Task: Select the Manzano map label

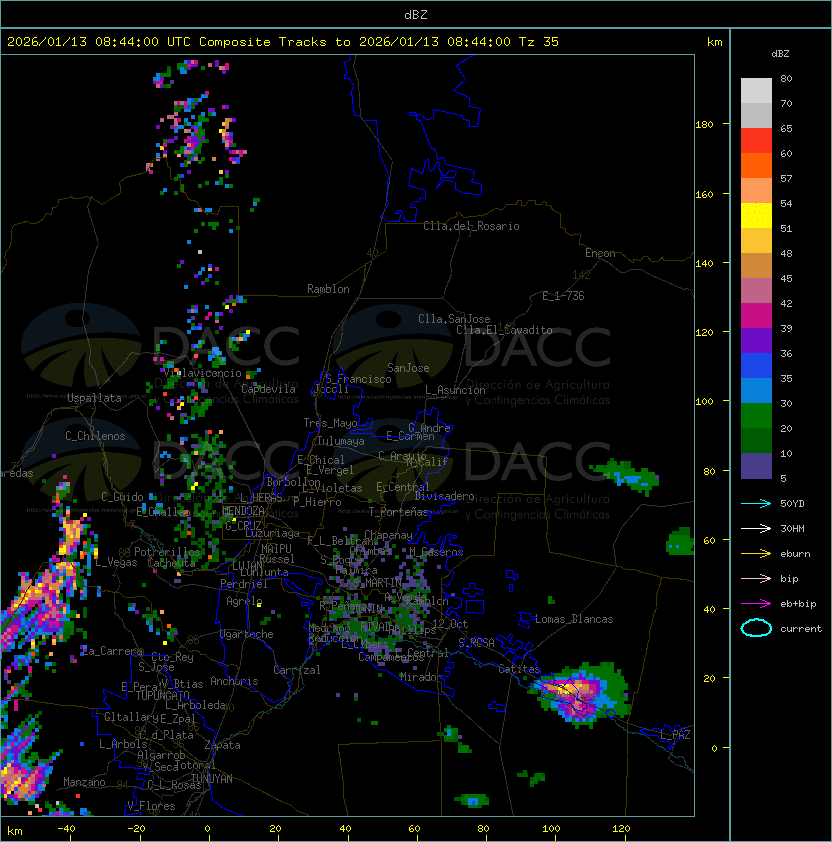Action: 84,782
